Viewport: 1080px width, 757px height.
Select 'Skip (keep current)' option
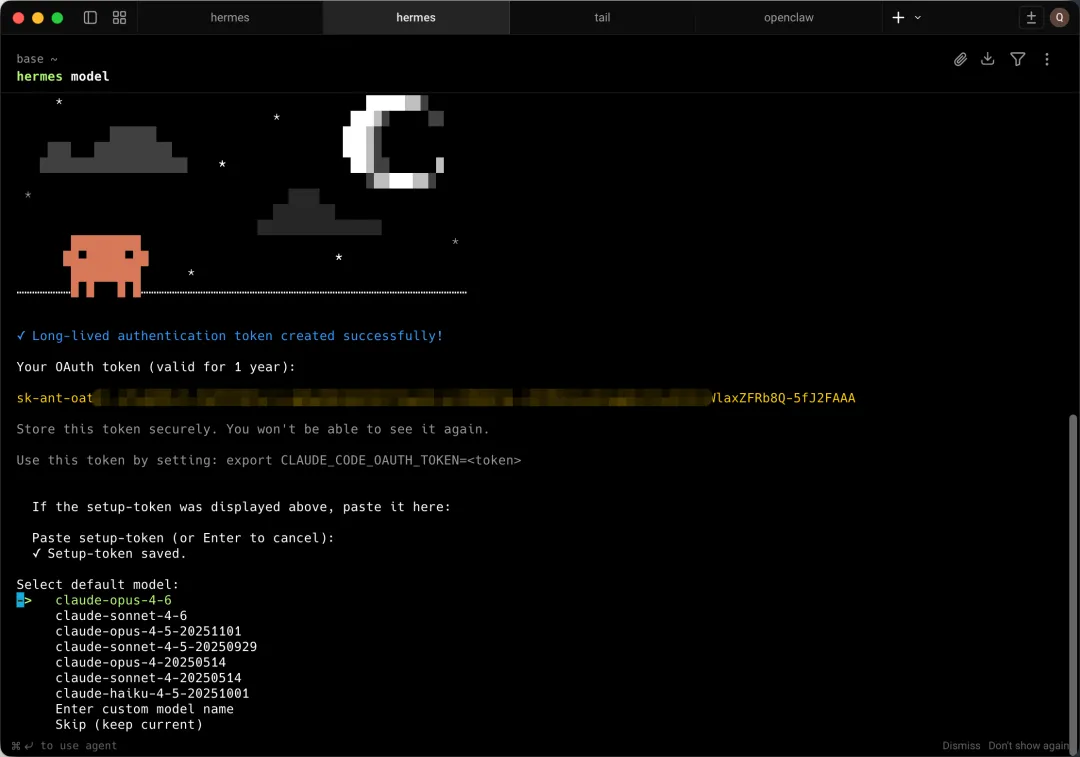129,725
